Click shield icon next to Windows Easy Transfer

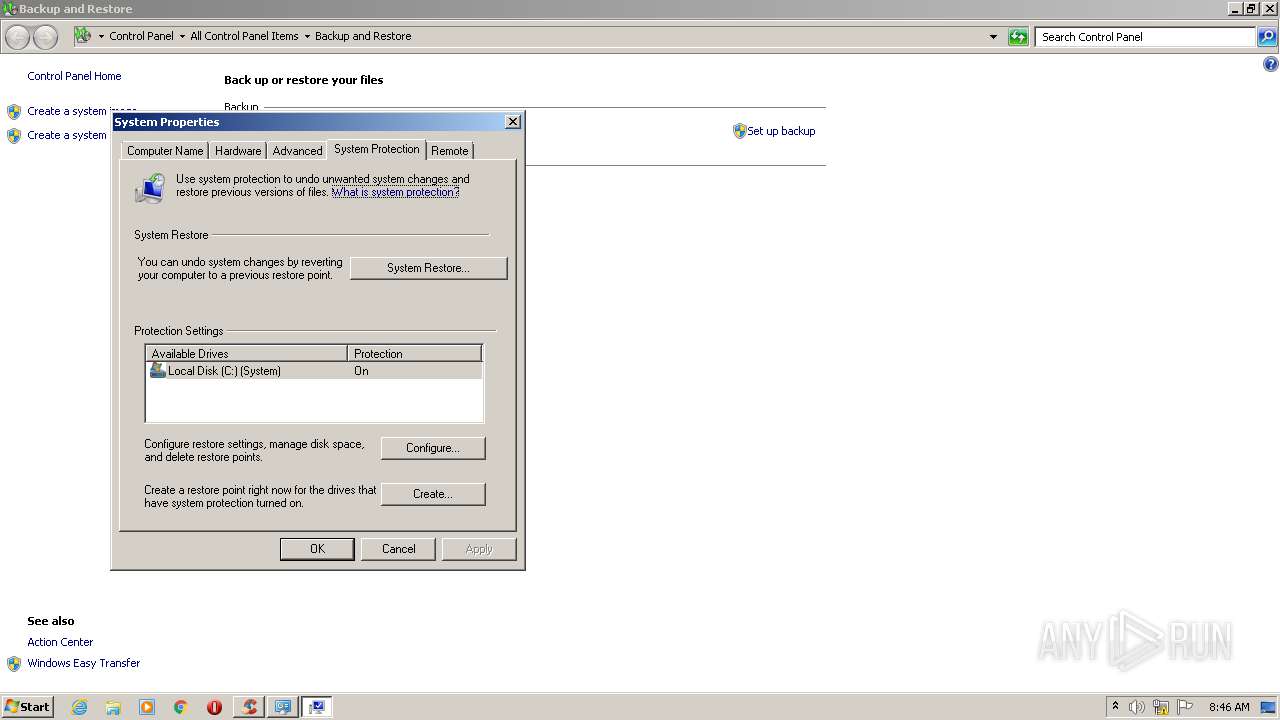click(14, 663)
